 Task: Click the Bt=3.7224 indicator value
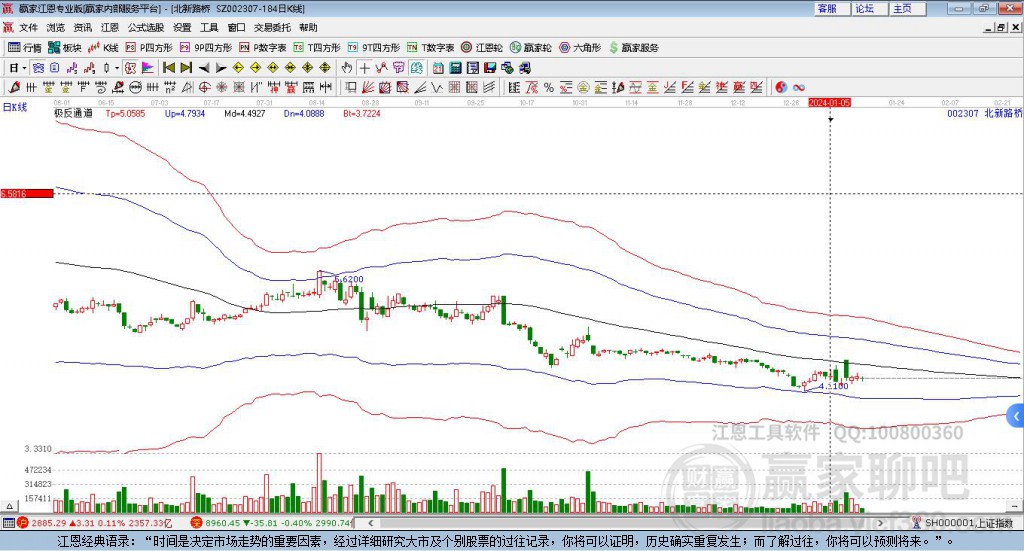[x=362, y=114]
